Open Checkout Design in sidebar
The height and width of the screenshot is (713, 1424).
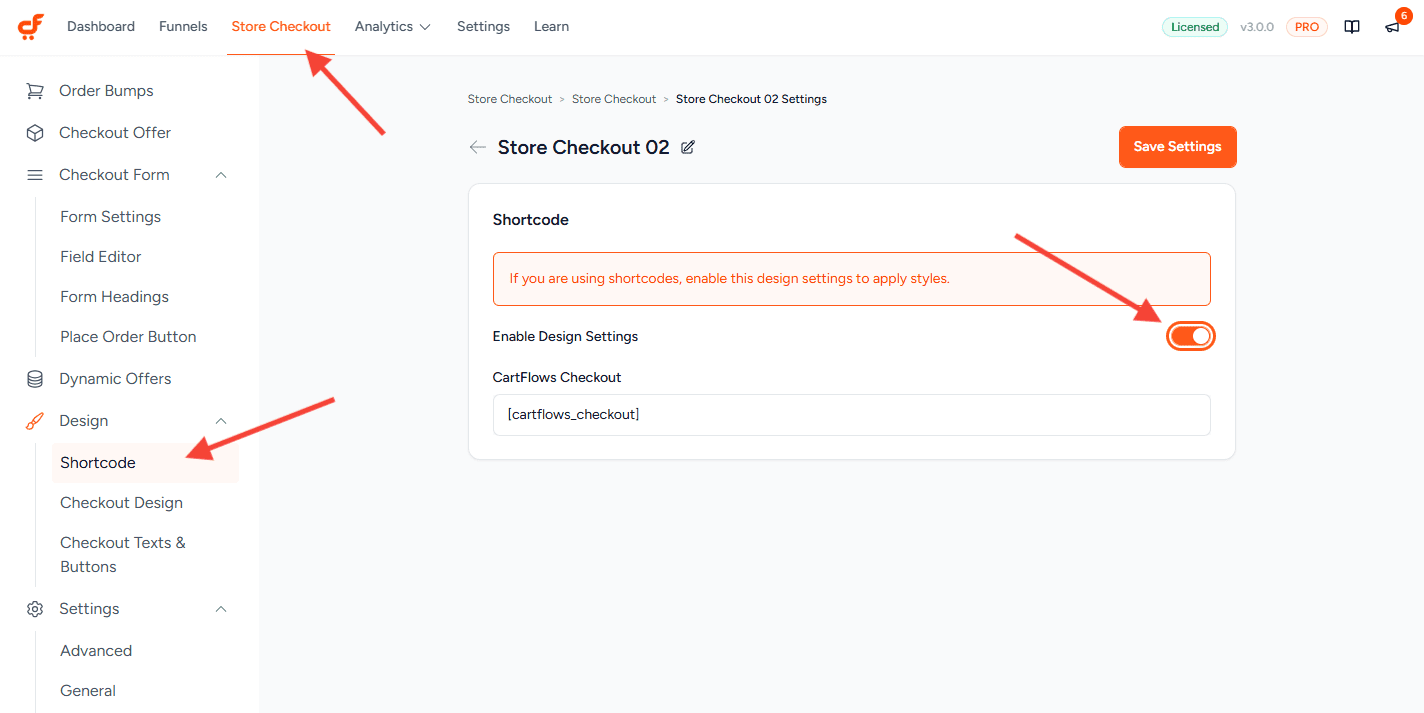tap(121, 503)
